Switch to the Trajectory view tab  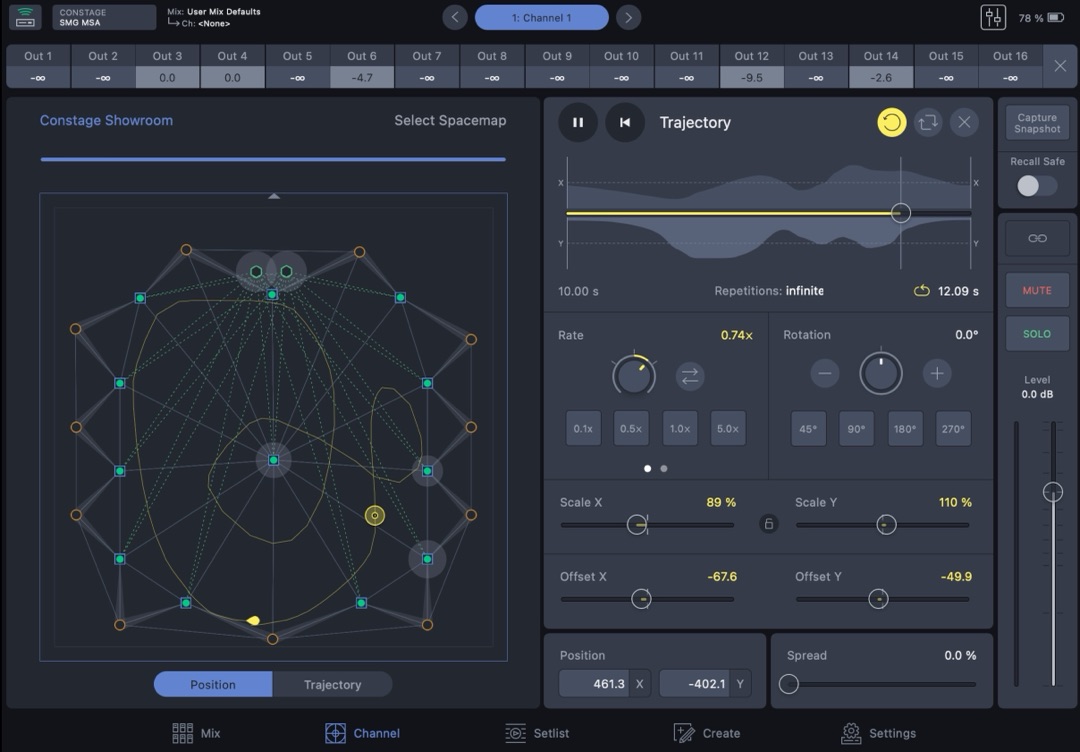tap(332, 685)
